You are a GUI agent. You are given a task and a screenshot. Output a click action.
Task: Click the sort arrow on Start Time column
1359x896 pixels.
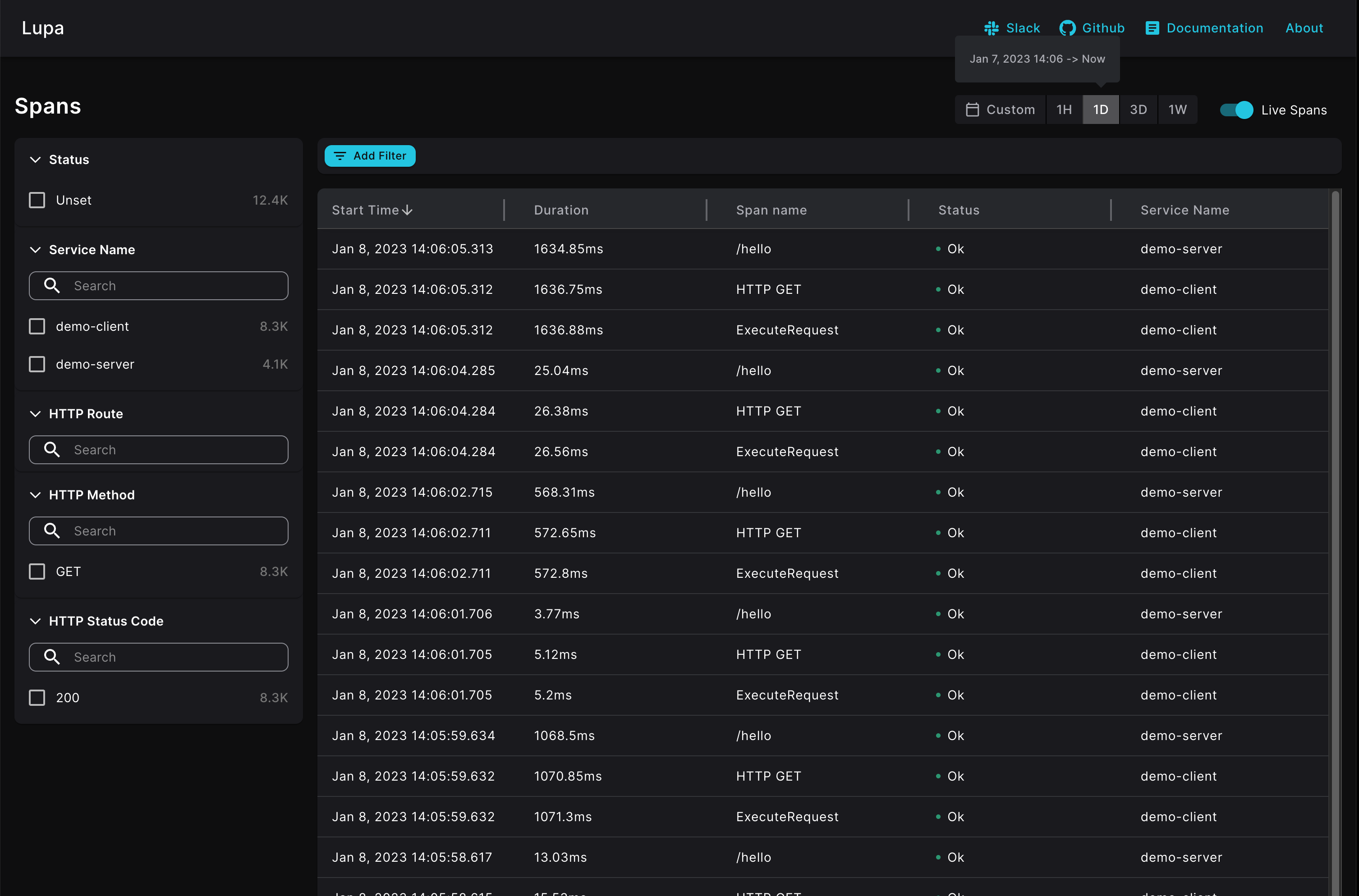pyautogui.click(x=407, y=210)
